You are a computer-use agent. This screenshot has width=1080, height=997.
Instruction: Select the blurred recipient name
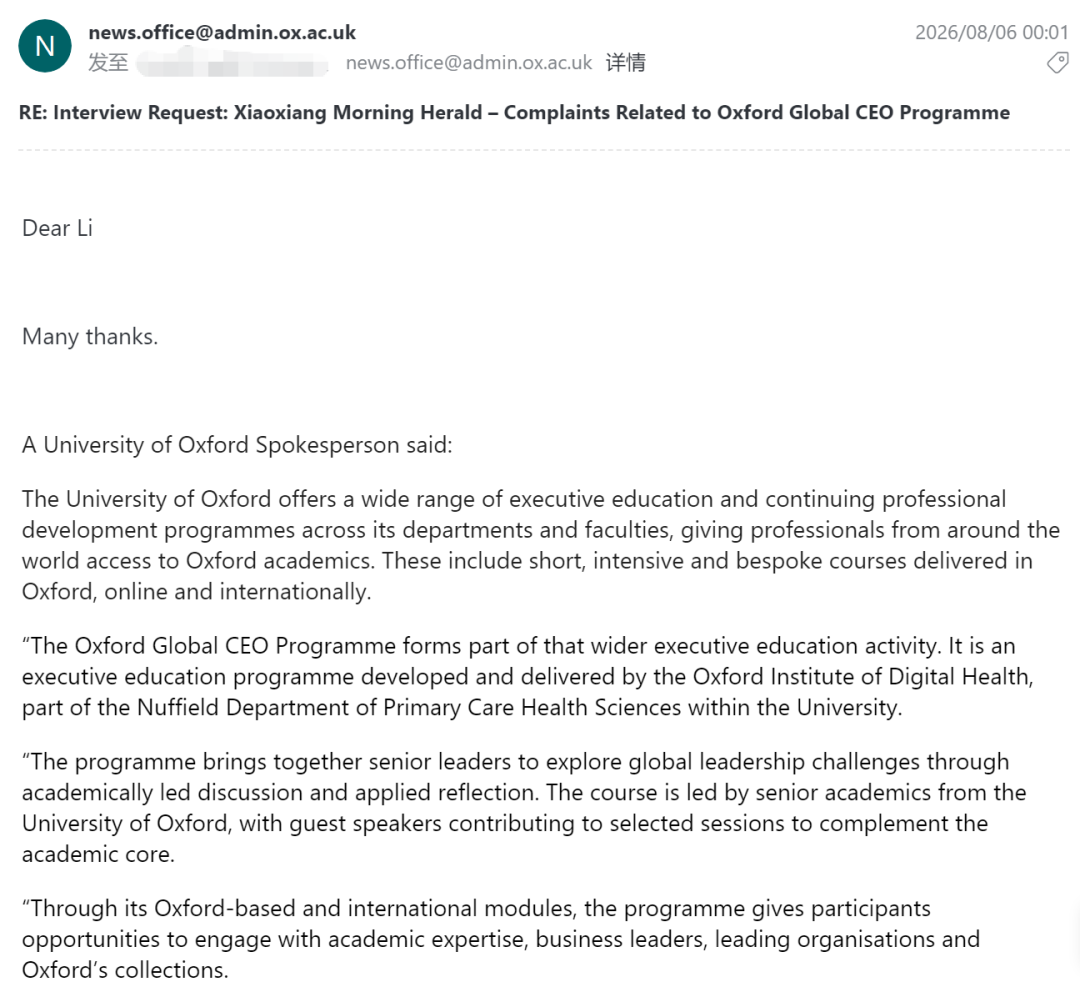[x=233, y=65]
